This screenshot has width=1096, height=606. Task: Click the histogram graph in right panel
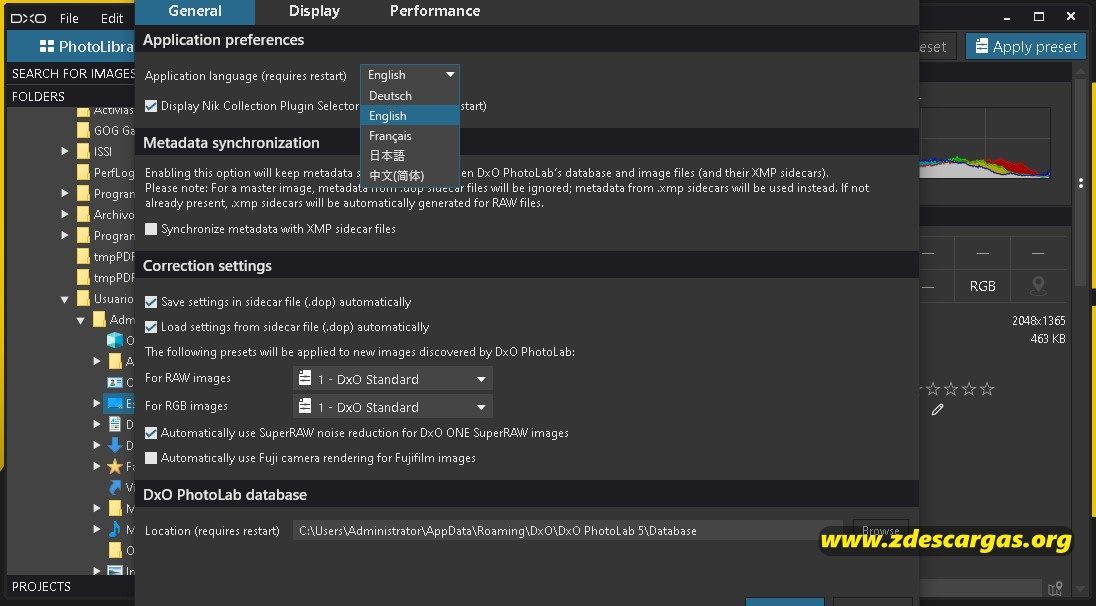coord(985,143)
